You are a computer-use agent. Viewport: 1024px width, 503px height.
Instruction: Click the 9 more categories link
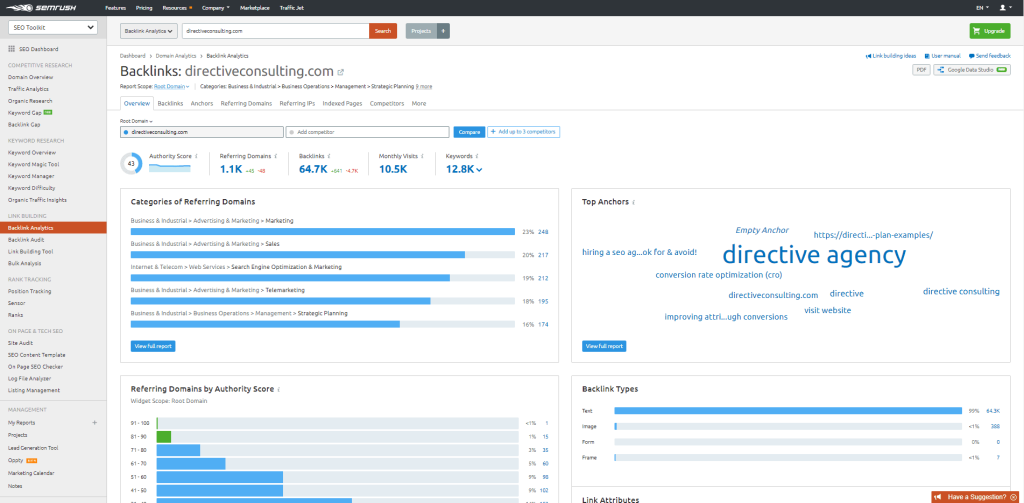pos(424,86)
